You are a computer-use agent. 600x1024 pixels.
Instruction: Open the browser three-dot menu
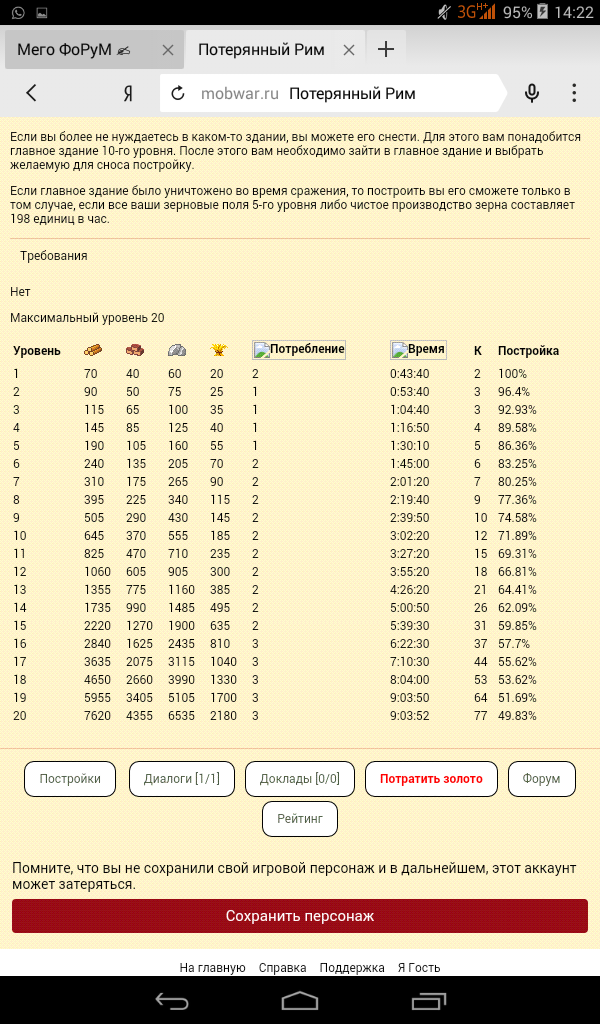pyautogui.click(x=574, y=93)
